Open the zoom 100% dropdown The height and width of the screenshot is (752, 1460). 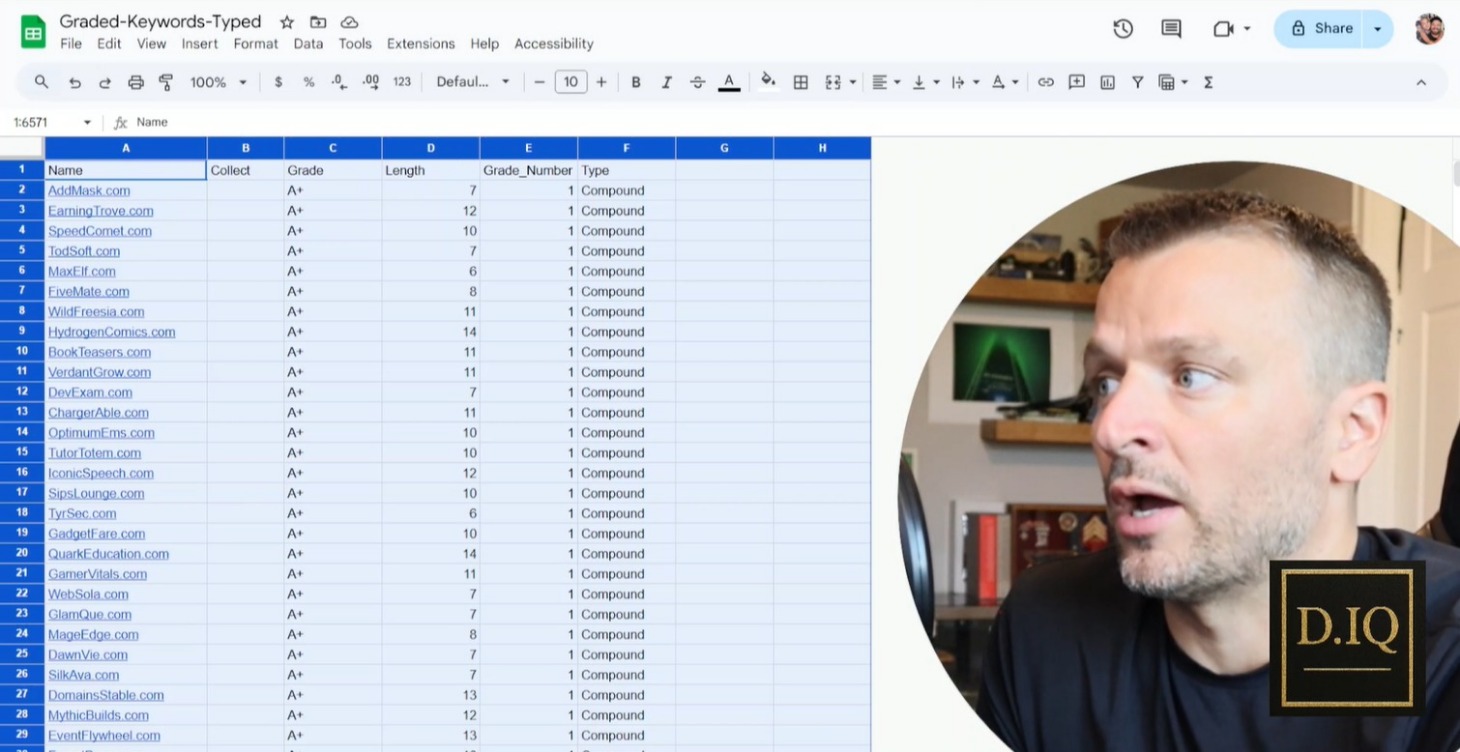[x=218, y=83]
